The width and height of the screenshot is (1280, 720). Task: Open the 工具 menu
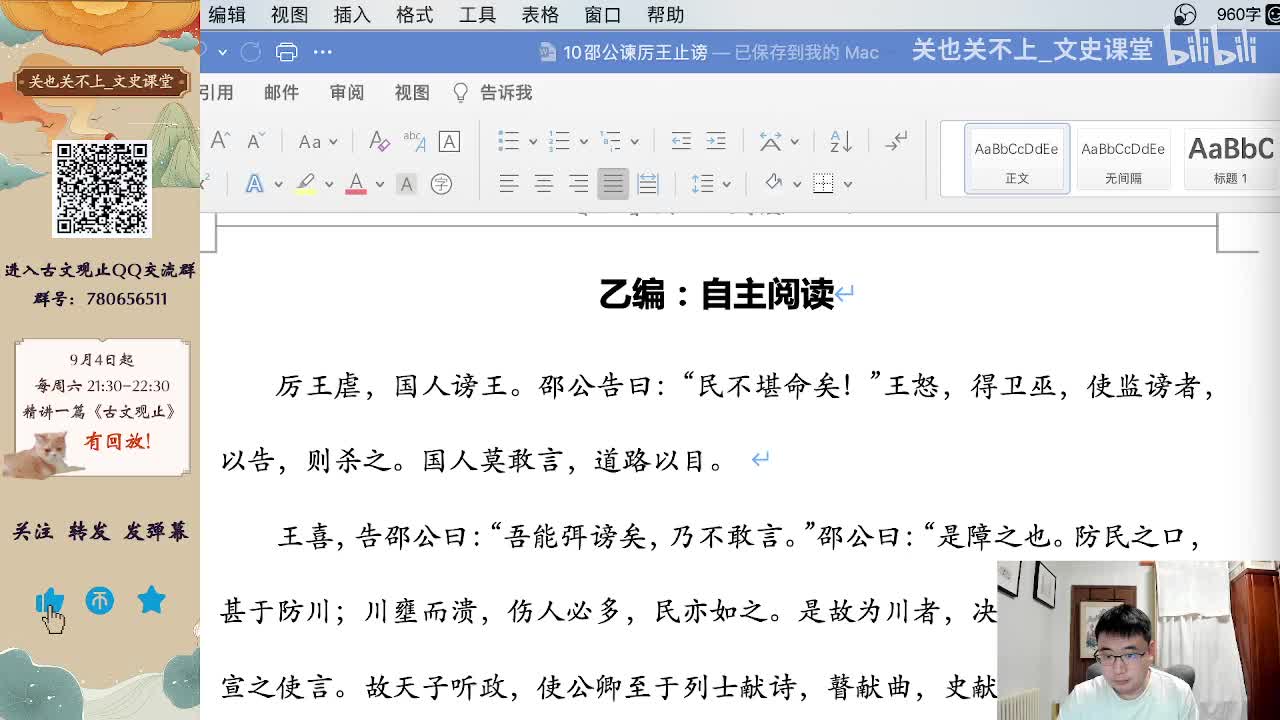[x=478, y=15]
